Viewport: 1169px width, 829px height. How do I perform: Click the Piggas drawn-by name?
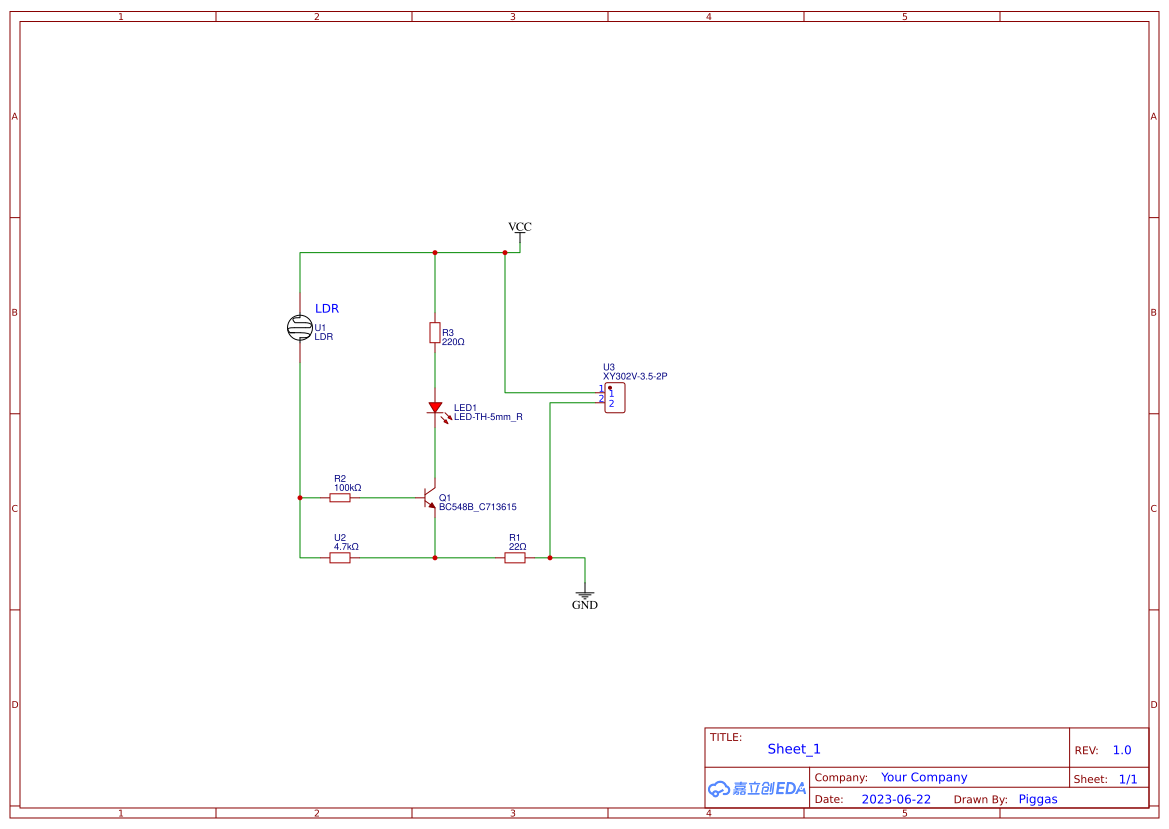tap(1038, 799)
